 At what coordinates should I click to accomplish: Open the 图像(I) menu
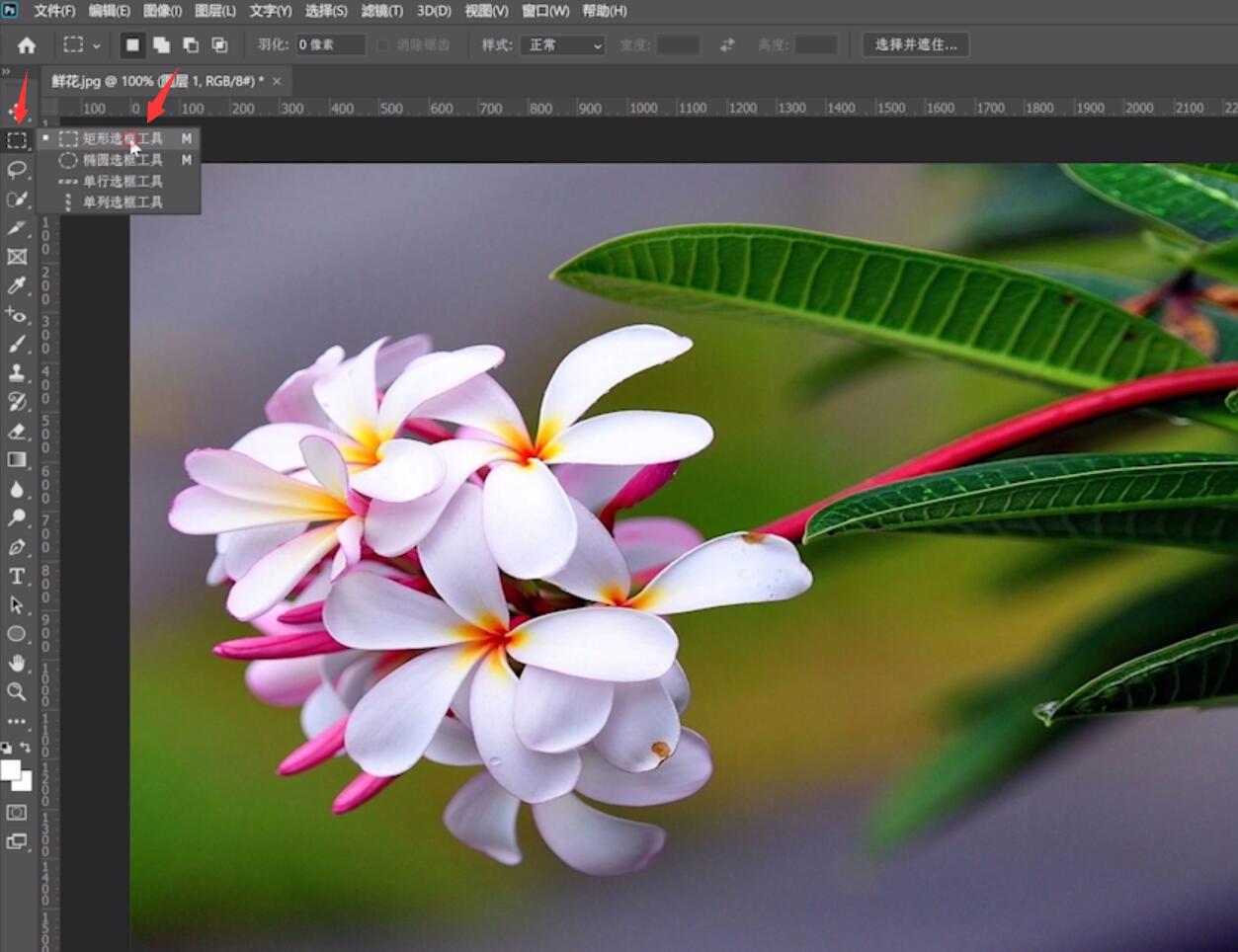coord(162,11)
